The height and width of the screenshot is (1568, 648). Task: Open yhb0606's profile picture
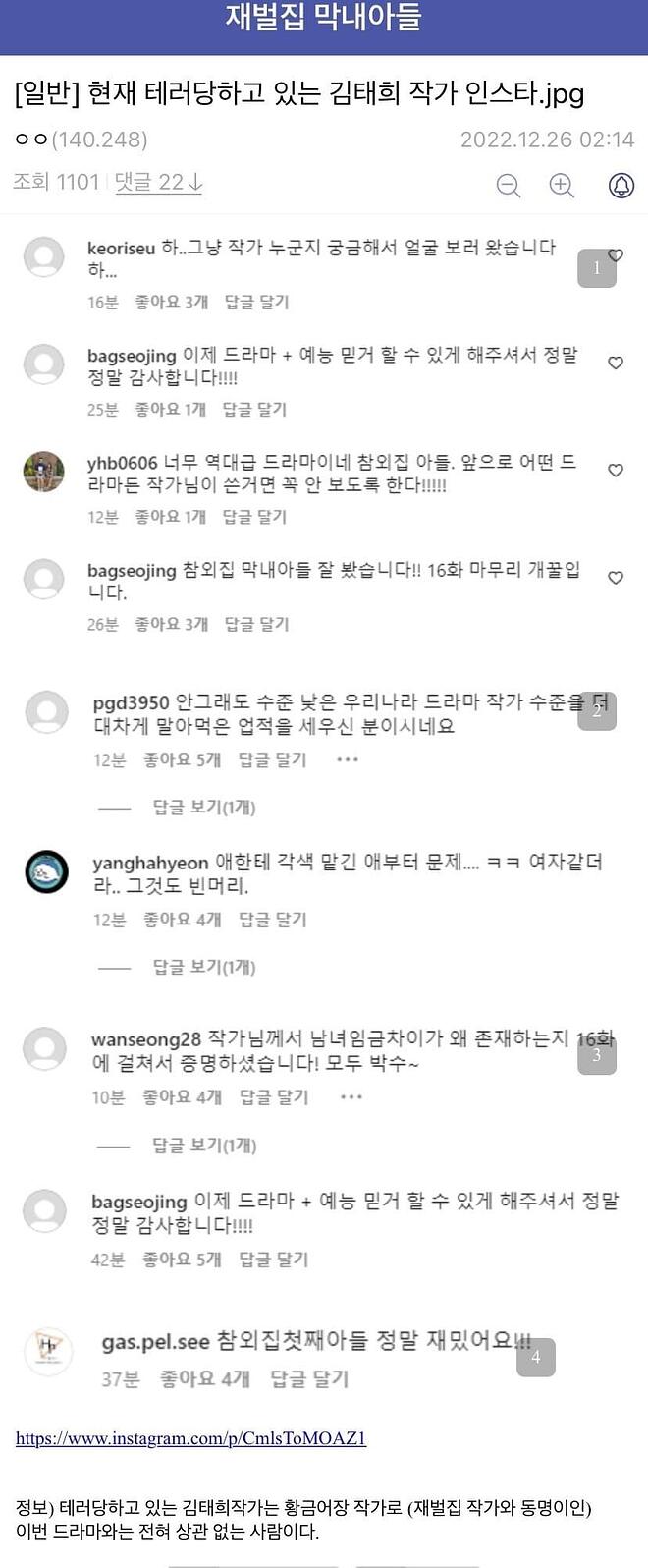(x=44, y=472)
